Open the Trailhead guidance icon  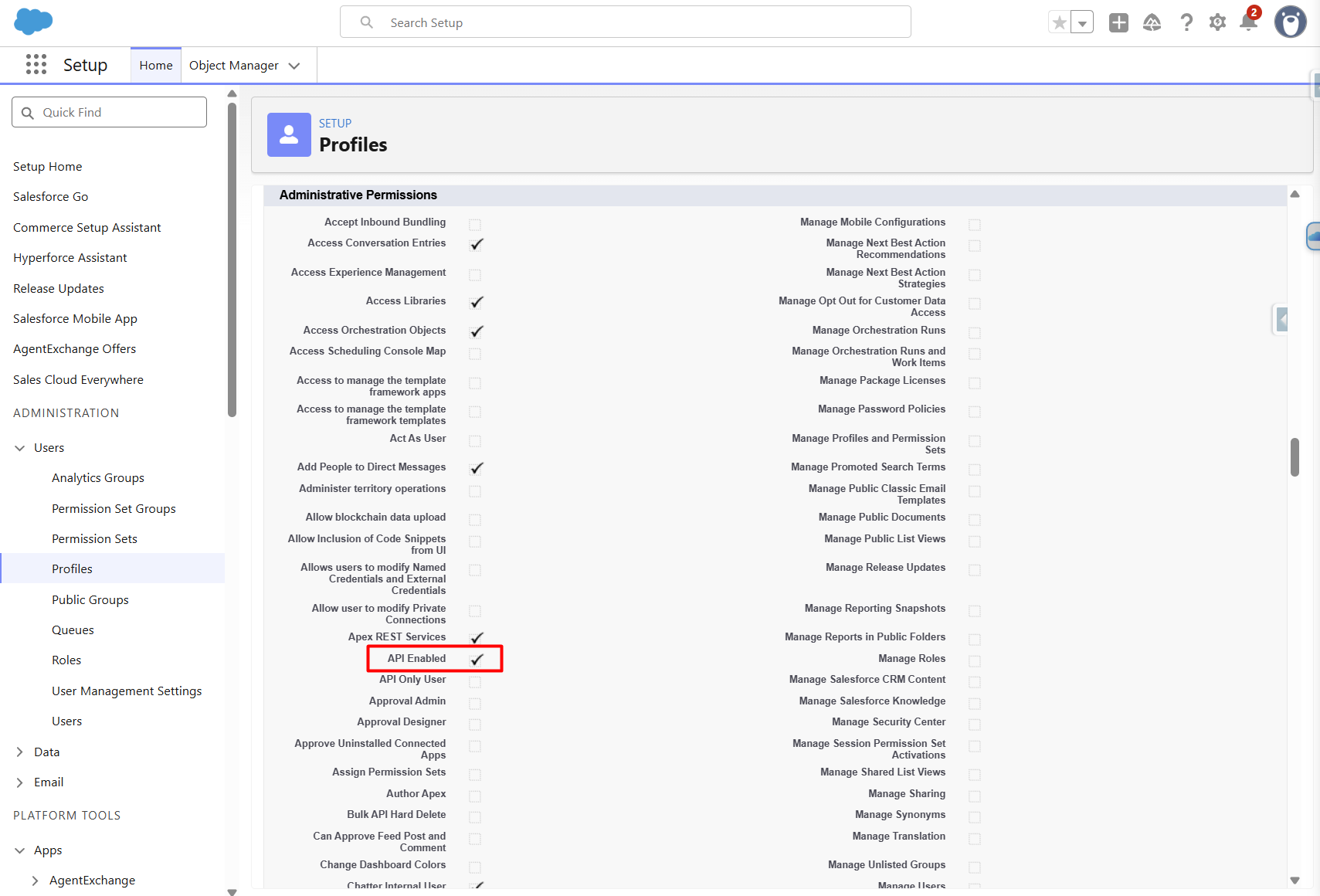[x=1152, y=22]
